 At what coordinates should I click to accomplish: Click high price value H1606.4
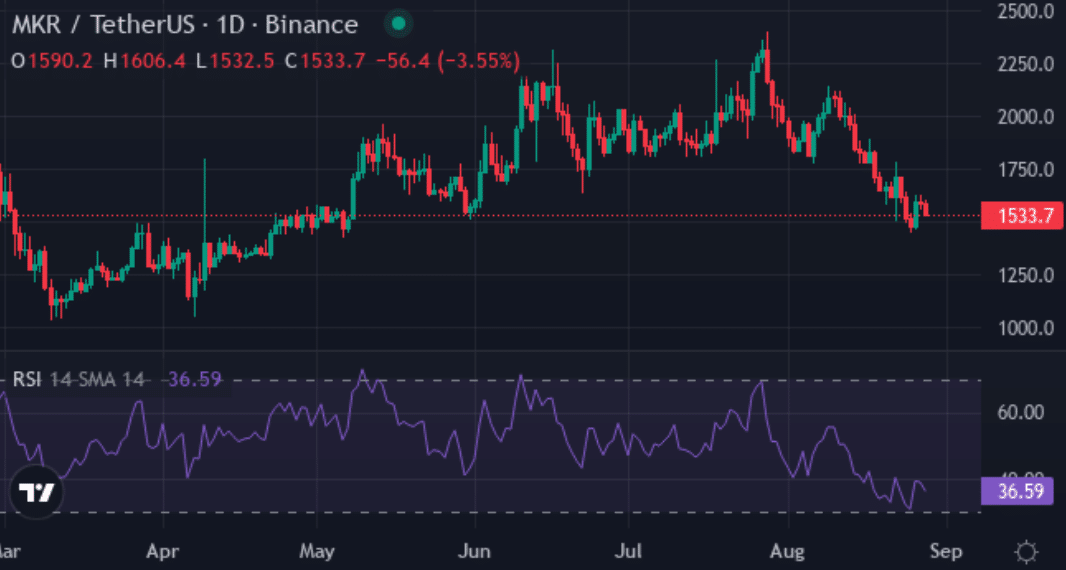pyautogui.click(x=144, y=61)
